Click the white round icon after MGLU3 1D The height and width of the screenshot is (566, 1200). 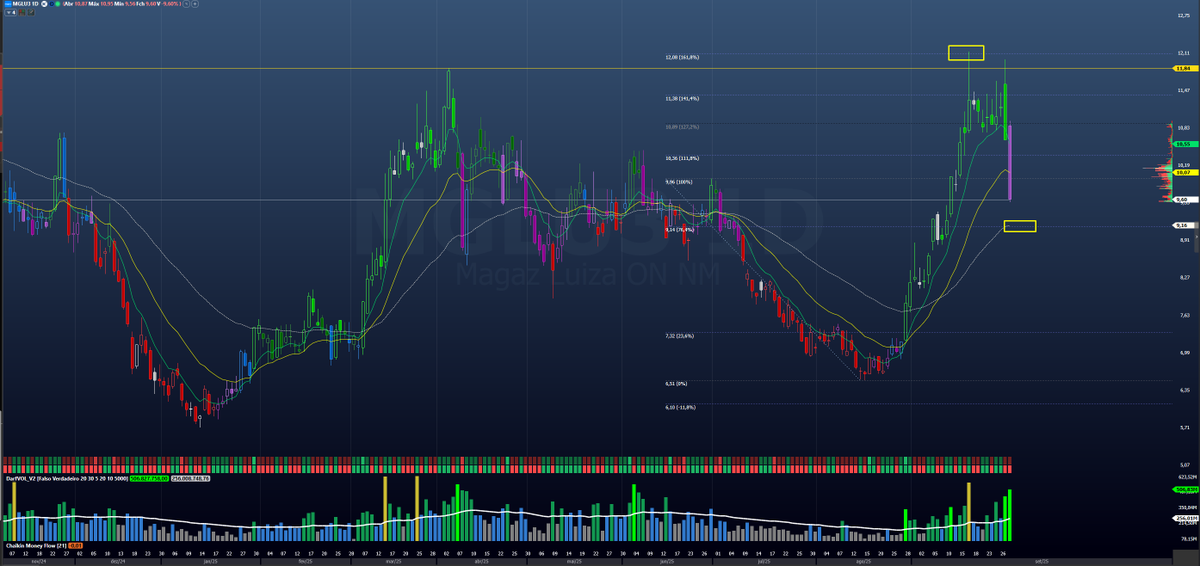pos(44,4)
